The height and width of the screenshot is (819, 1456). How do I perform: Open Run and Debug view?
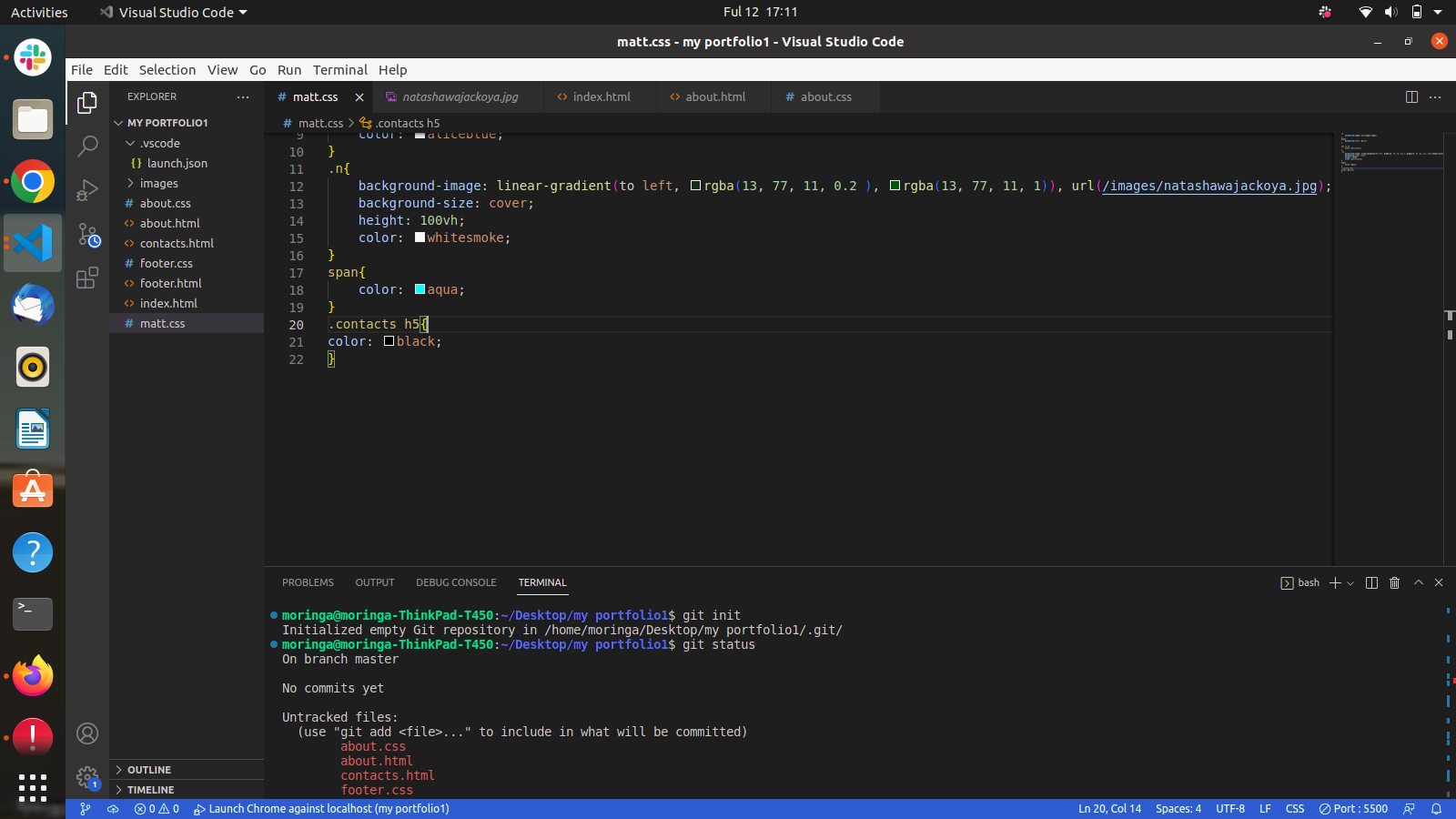click(87, 189)
